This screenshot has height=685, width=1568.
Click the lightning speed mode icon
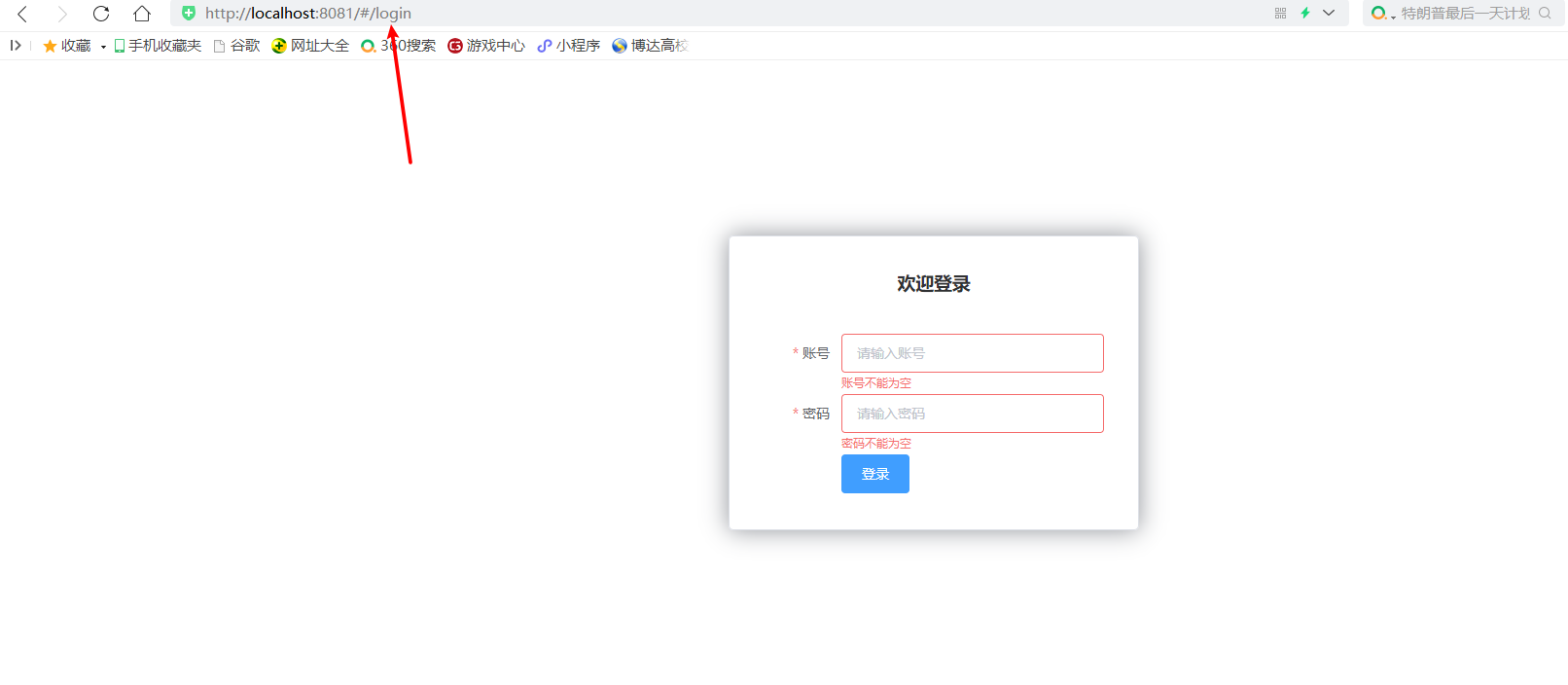click(1305, 13)
